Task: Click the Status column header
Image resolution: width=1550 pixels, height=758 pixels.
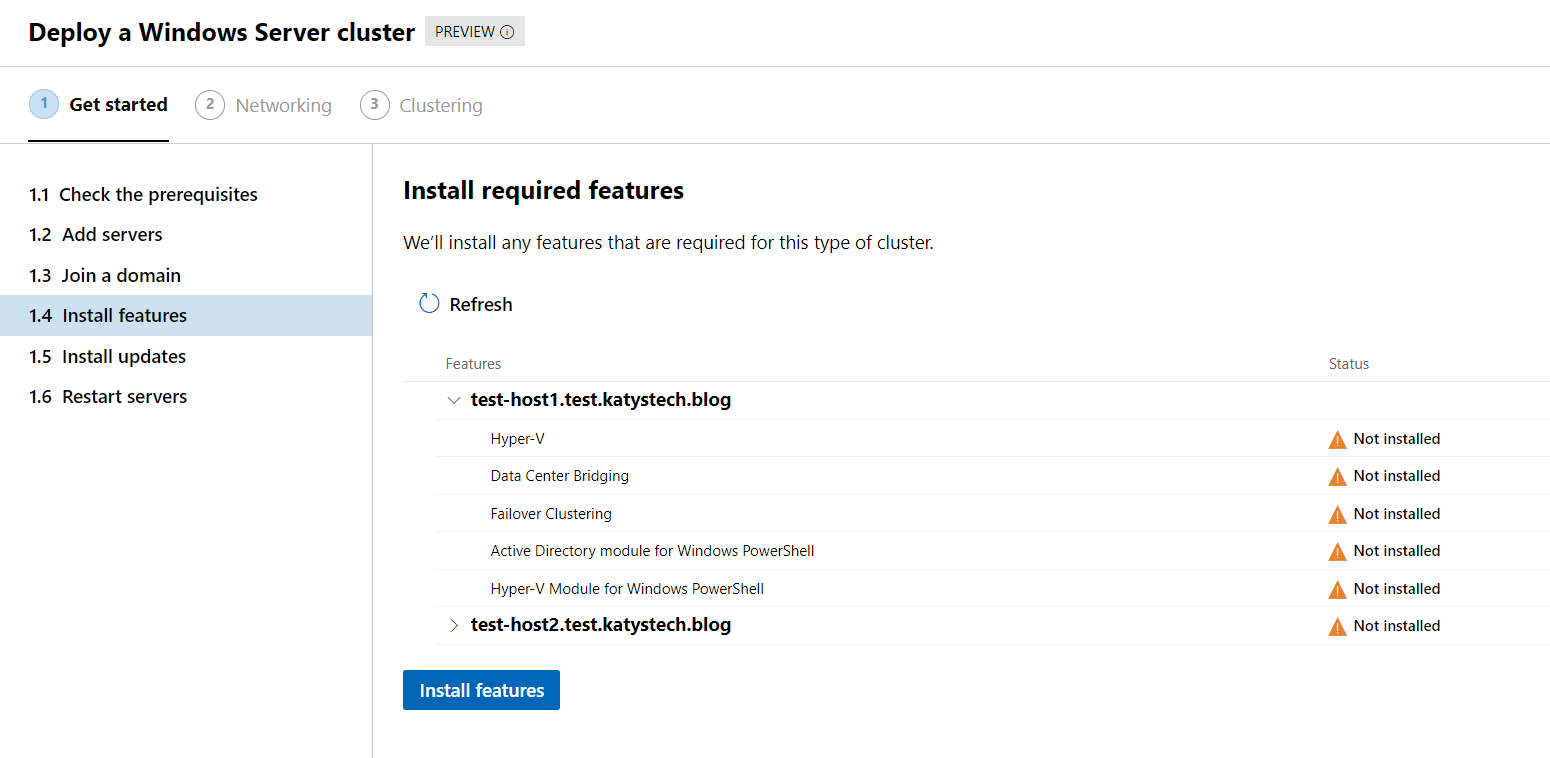Action: [1348, 364]
